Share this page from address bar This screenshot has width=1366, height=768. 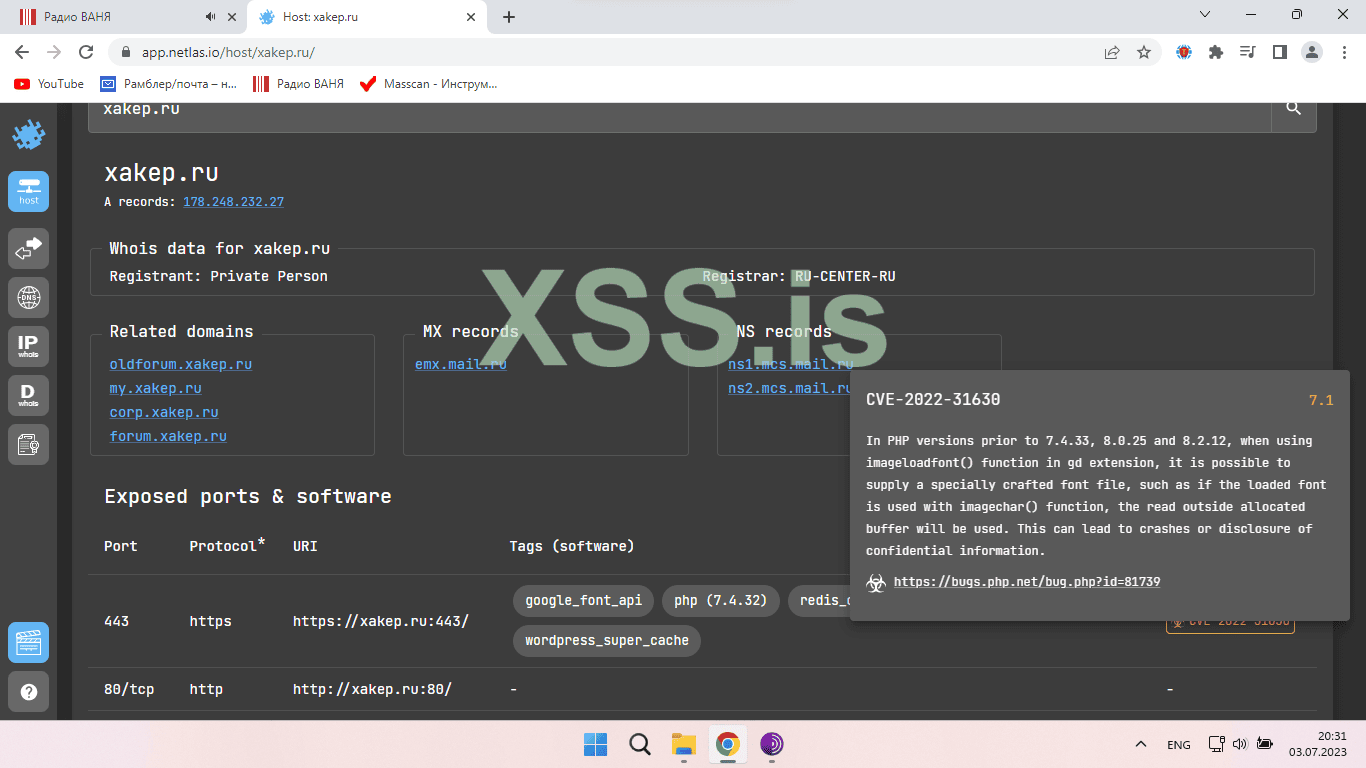tap(1112, 52)
